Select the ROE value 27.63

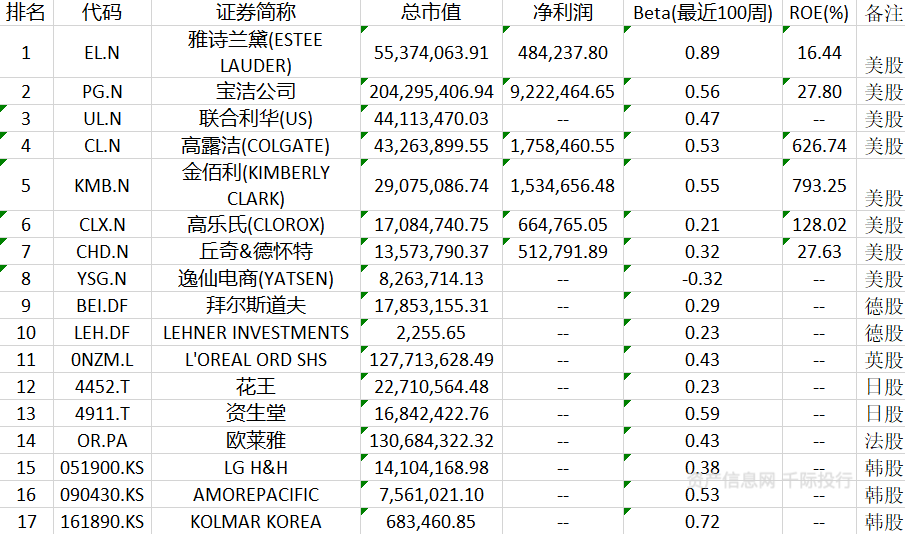819,252
